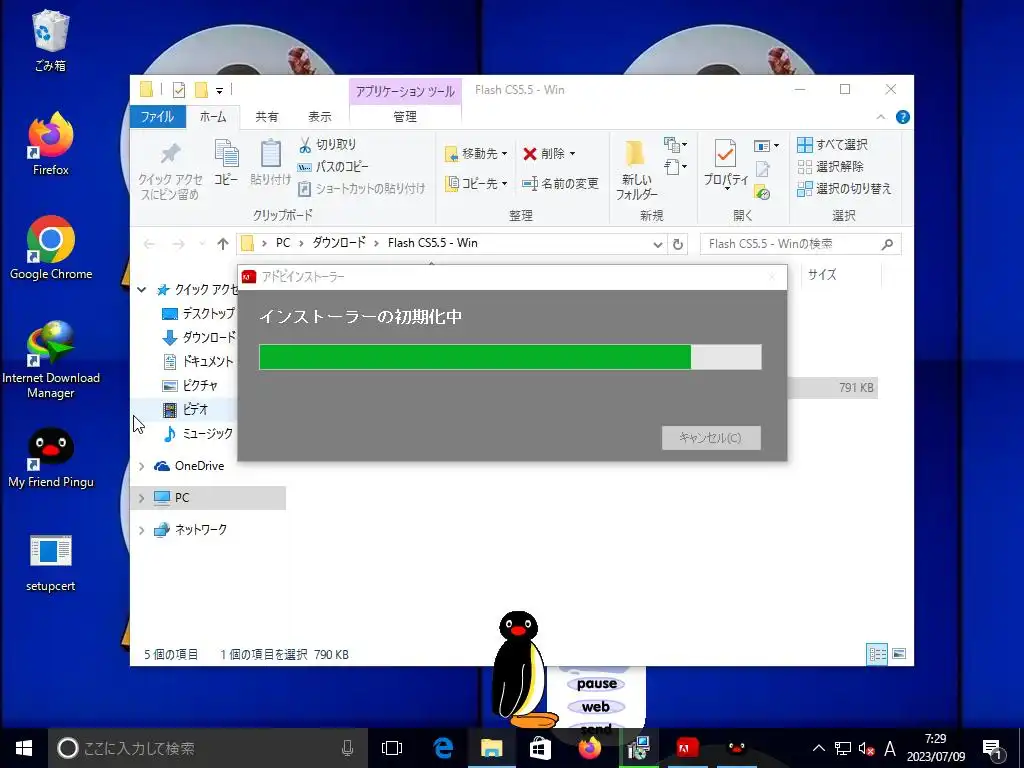This screenshot has width=1024, height=768.
Task: Switch to large icons view button
Action: coord(899,654)
